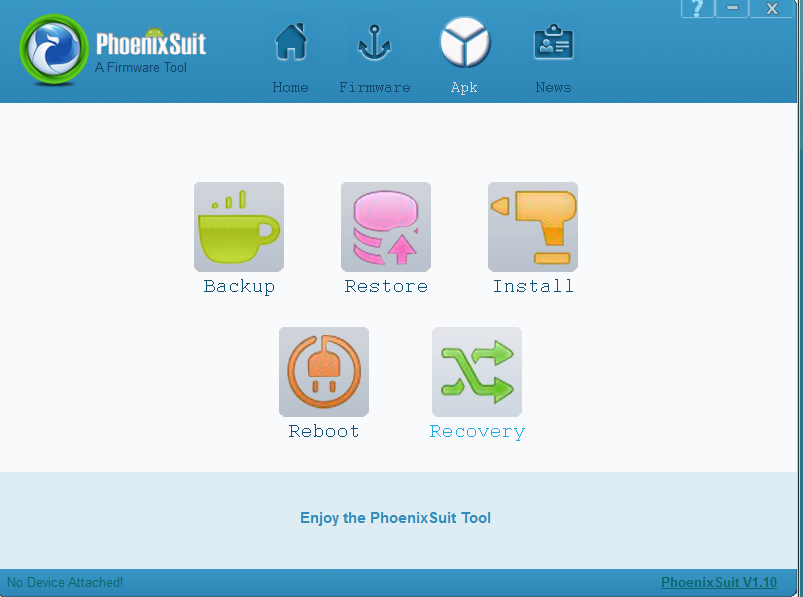Click the Install text label
The width and height of the screenshot is (803, 597).
pyautogui.click(x=533, y=286)
